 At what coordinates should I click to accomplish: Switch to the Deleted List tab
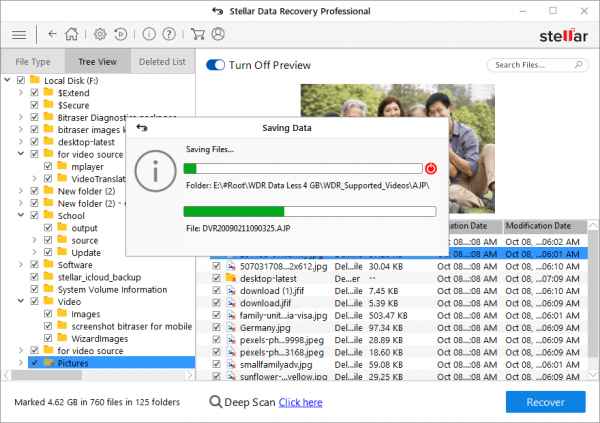tap(161, 62)
